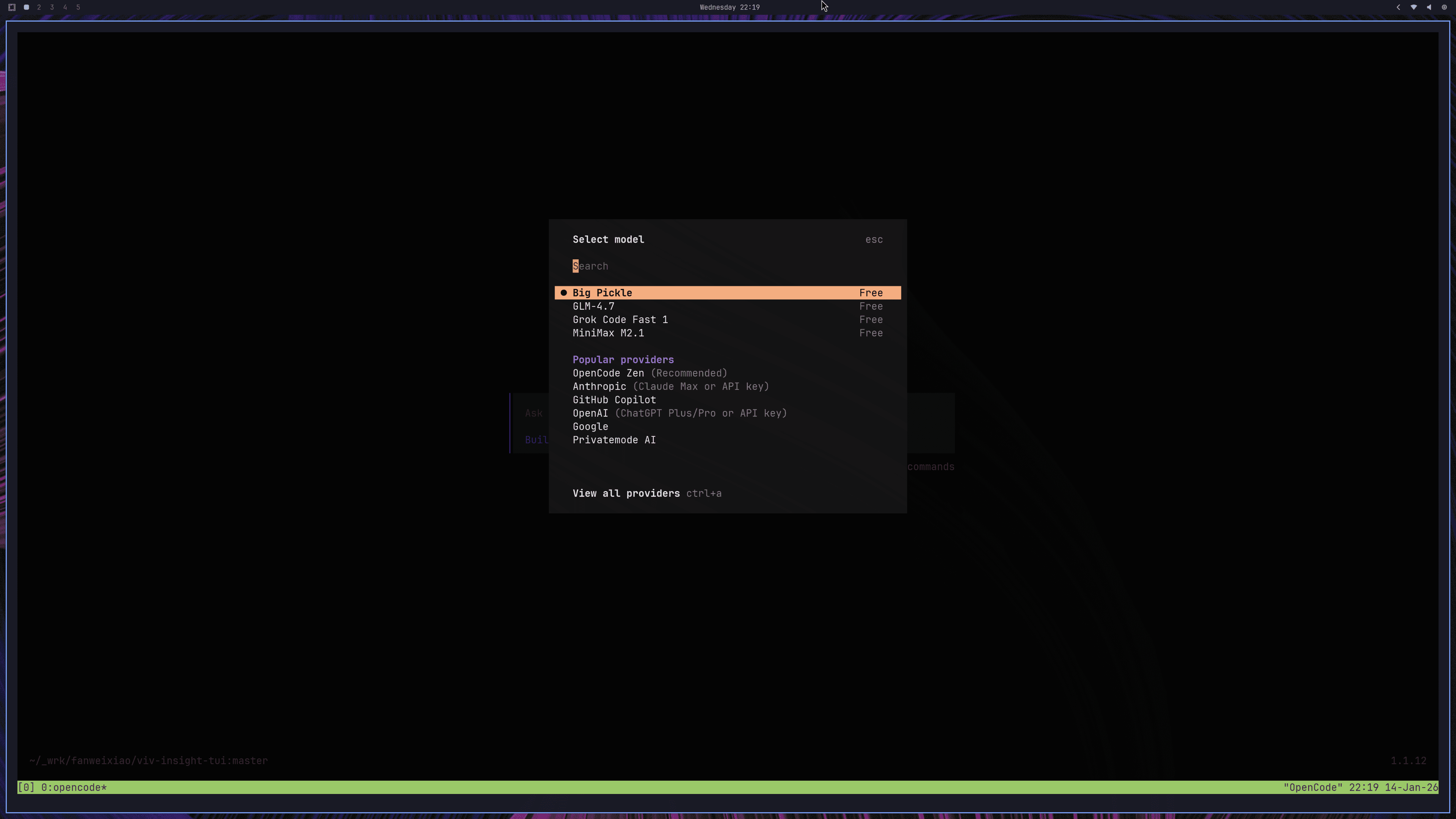Switch to workspace 4

[x=65, y=7]
